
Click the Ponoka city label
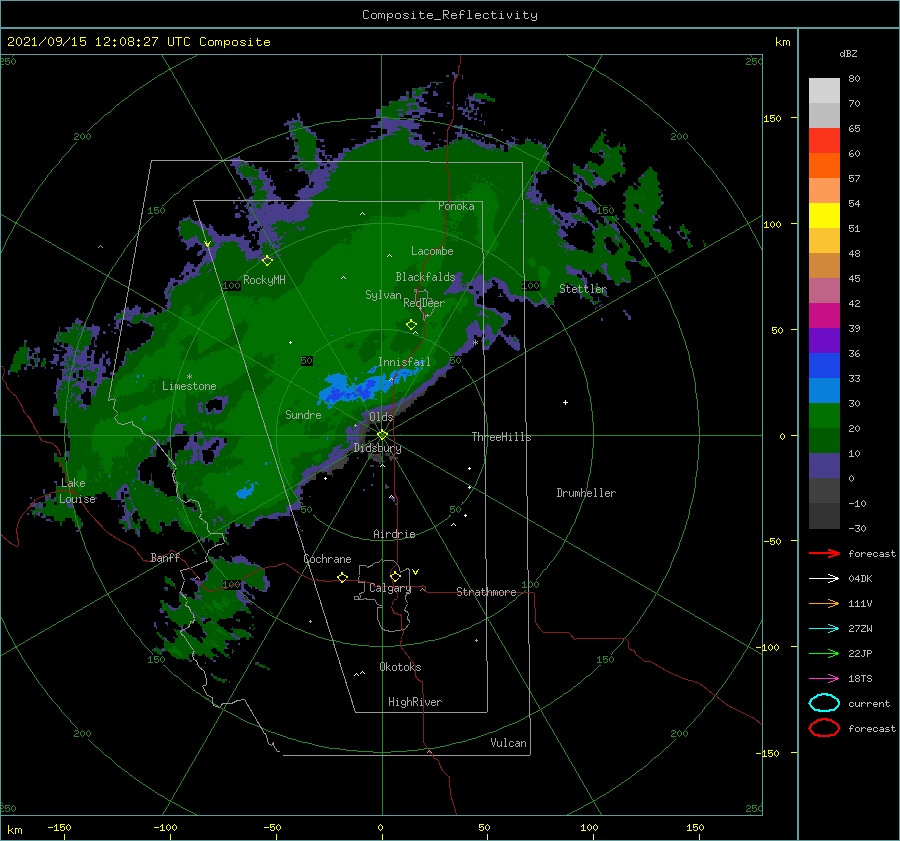456,206
